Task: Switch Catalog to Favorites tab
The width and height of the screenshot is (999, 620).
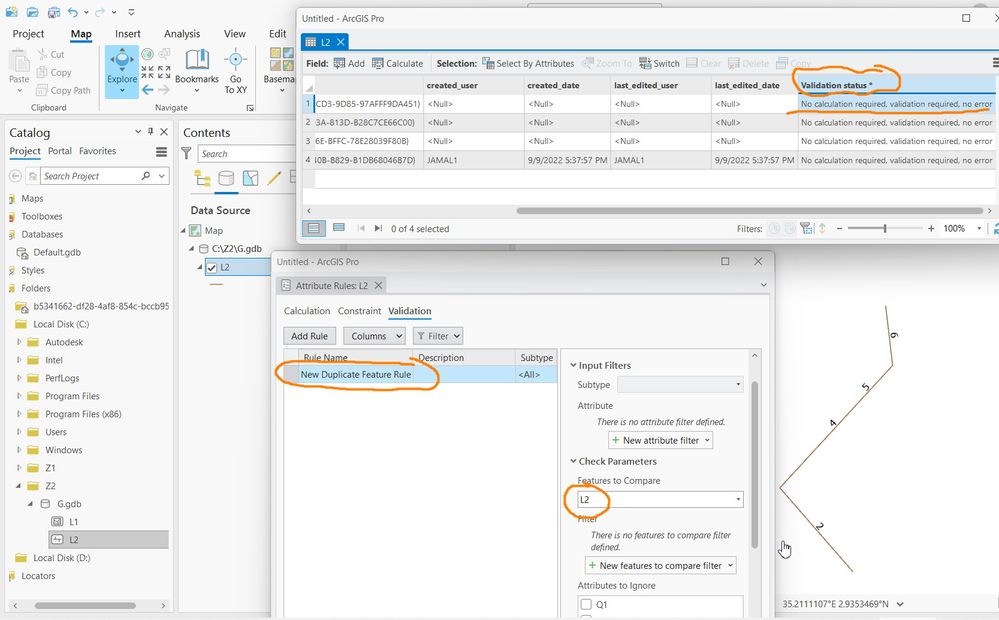Action: tap(97, 151)
